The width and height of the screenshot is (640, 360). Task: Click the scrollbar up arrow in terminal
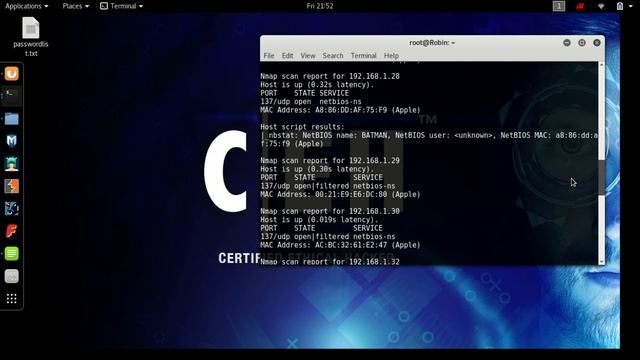(x=601, y=65)
